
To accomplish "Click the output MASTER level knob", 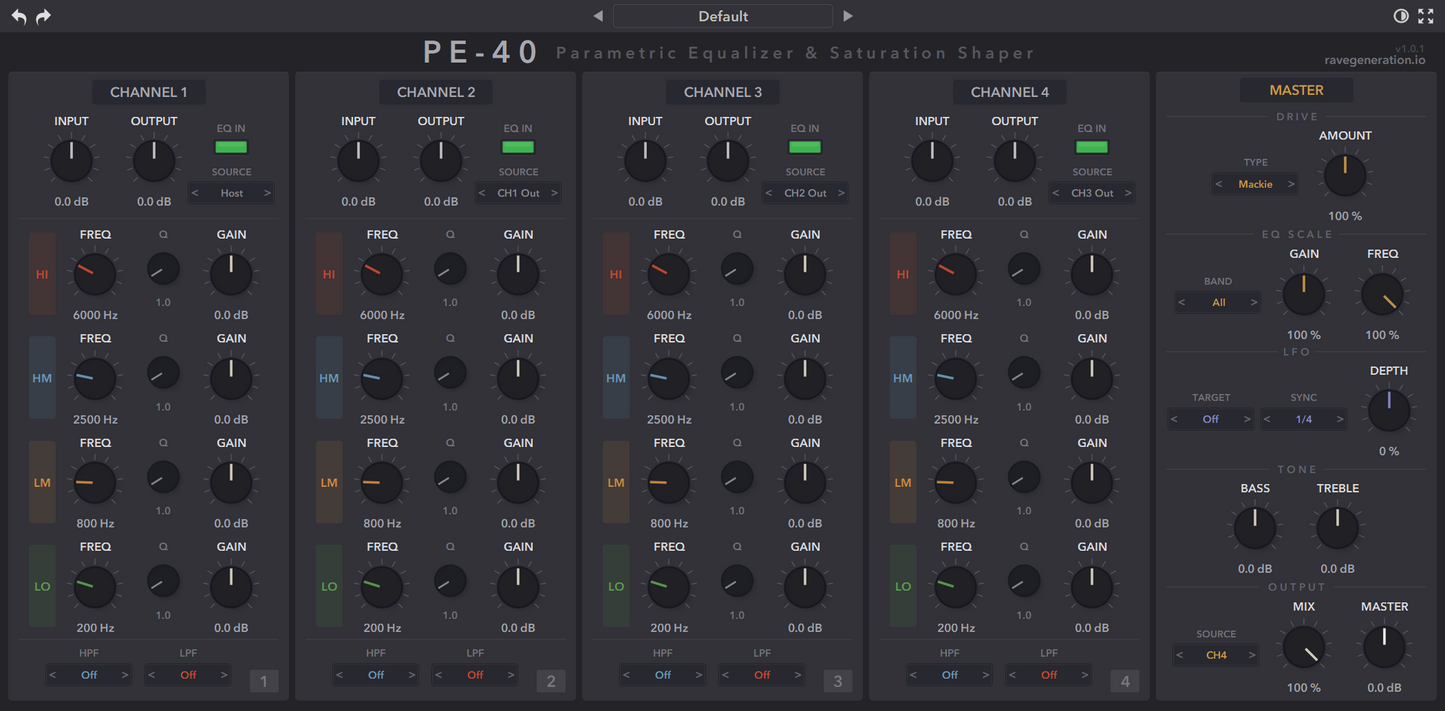I will [1384, 647].
